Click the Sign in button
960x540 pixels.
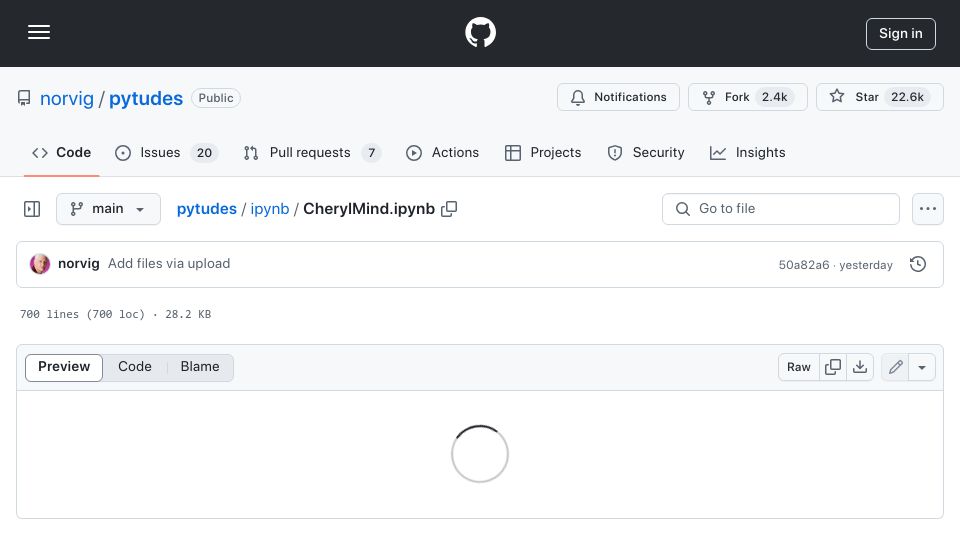coord(901,34)
